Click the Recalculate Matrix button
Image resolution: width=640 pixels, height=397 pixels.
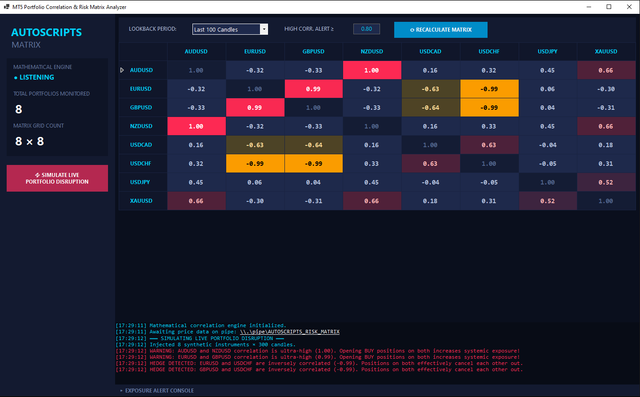coord(440,30)
